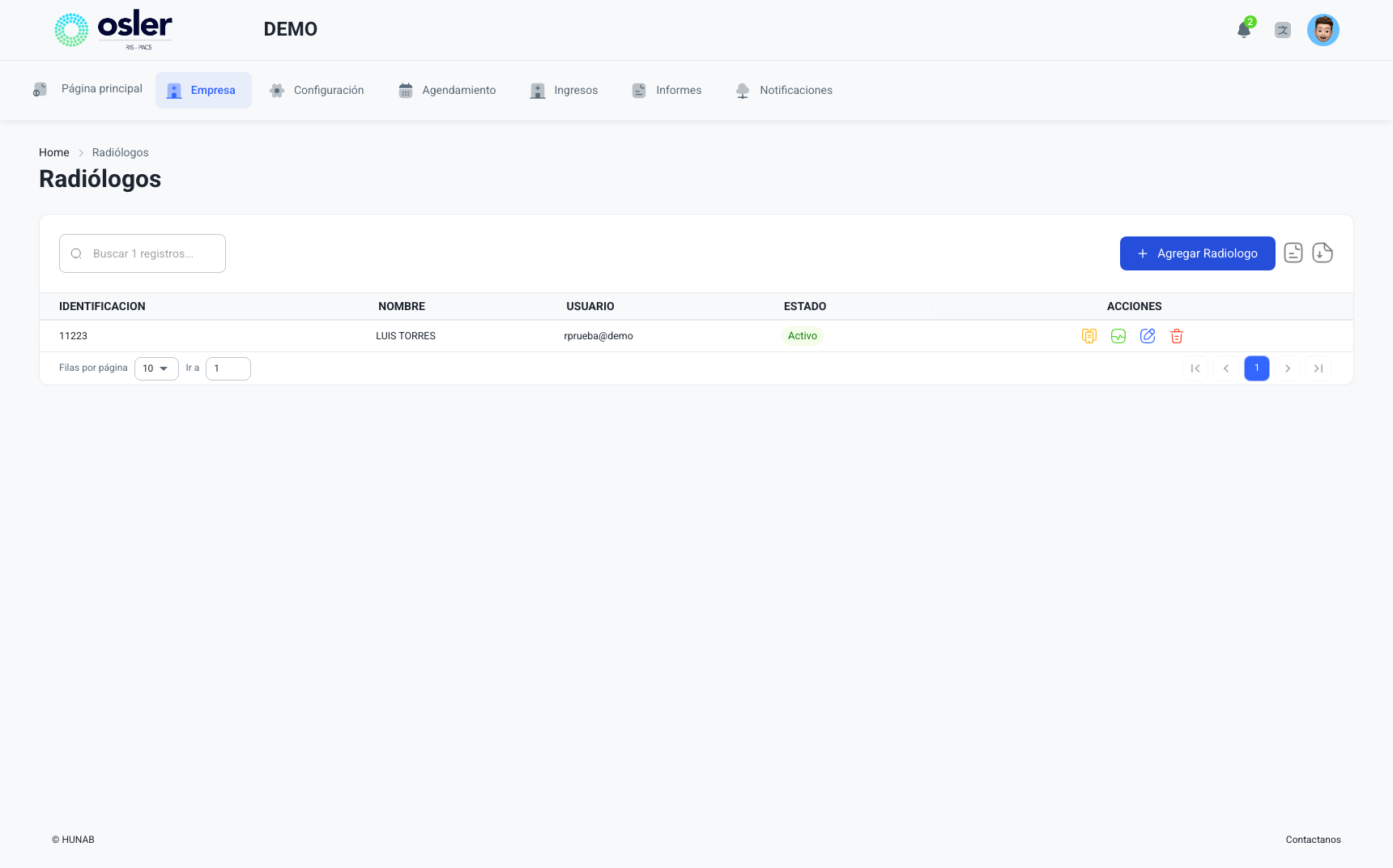Delete LUIS TORRES with the red trash icon
This screenshot has width=1393, height=868.
1177,336
